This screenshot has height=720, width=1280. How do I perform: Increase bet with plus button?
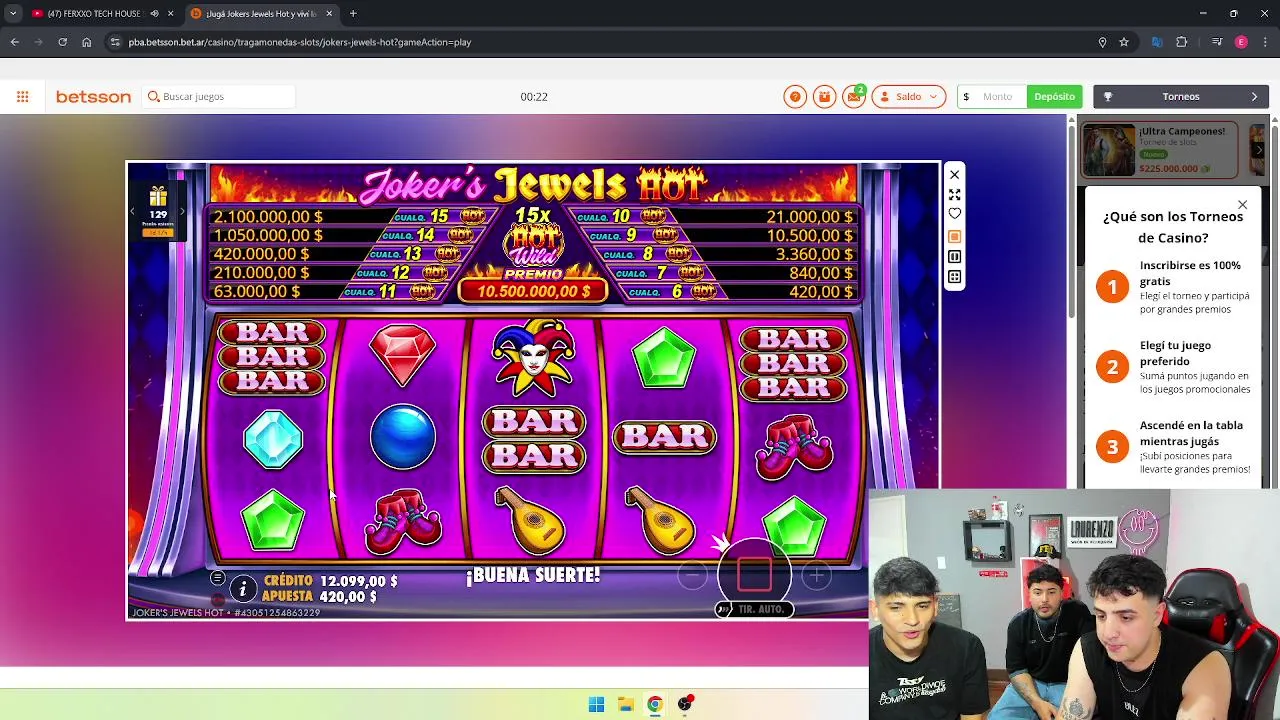[816, 575]
